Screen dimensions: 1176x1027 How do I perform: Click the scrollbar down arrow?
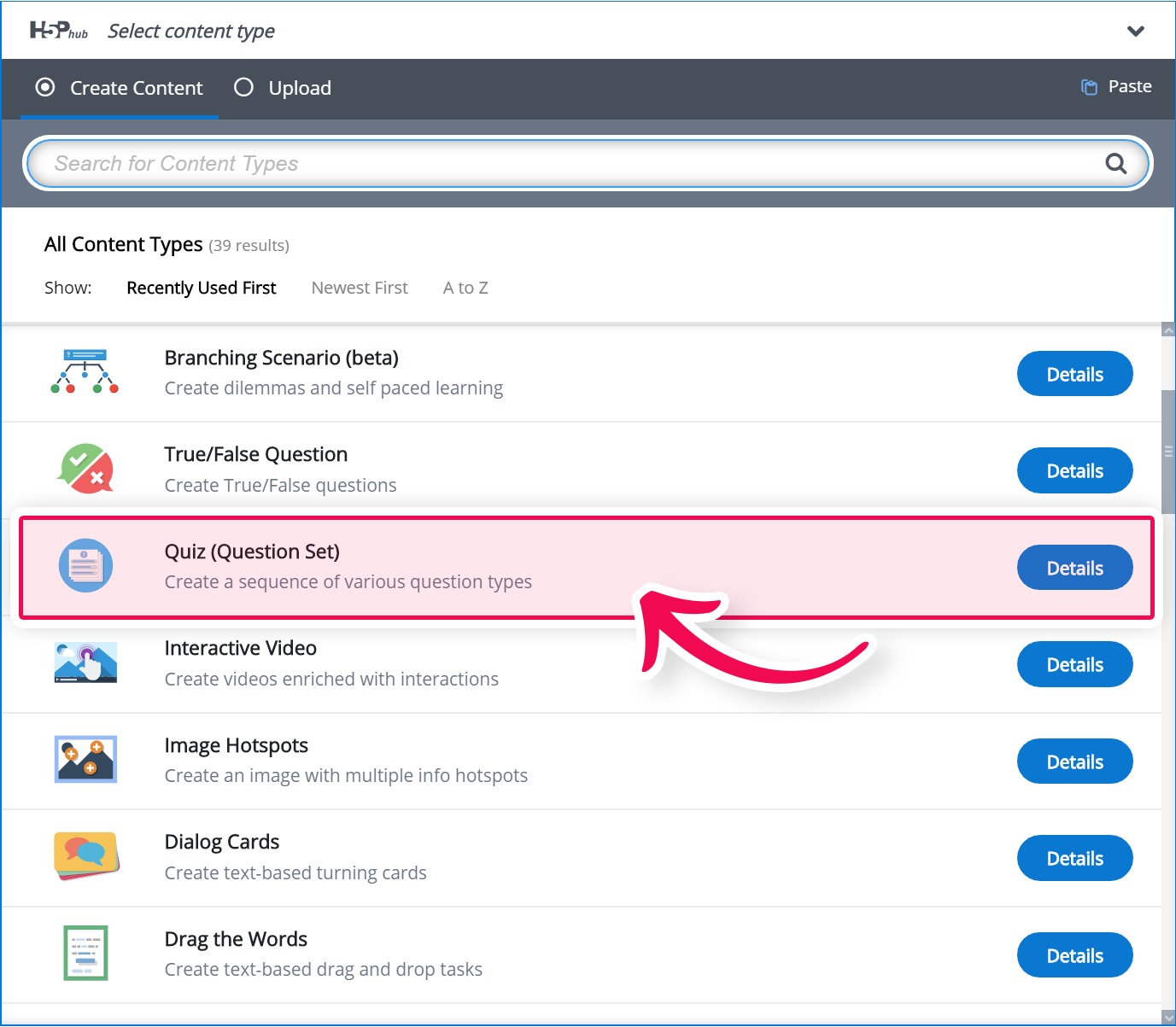[x=1168, y=1017]
